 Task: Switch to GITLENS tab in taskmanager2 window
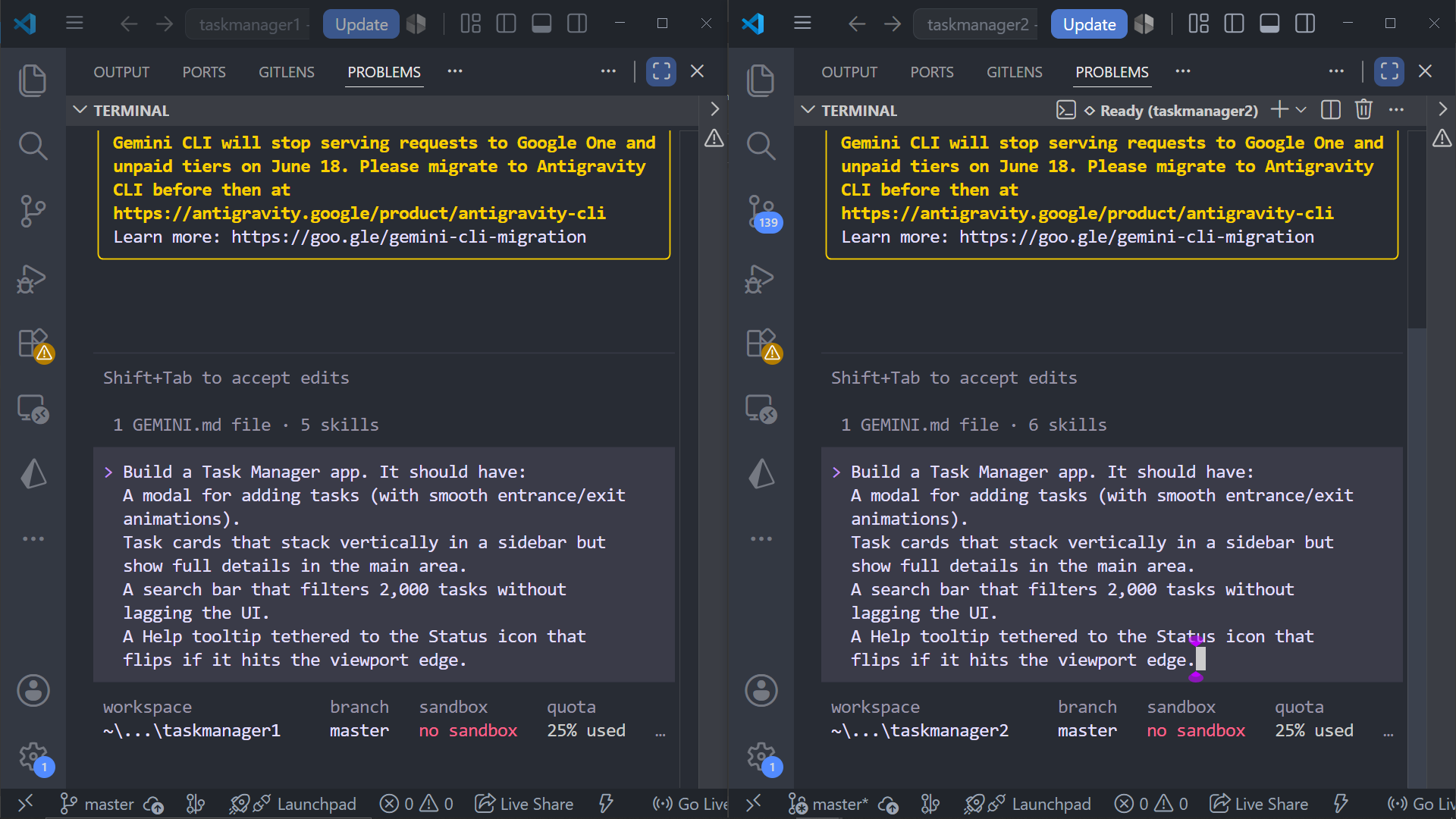1014,72
